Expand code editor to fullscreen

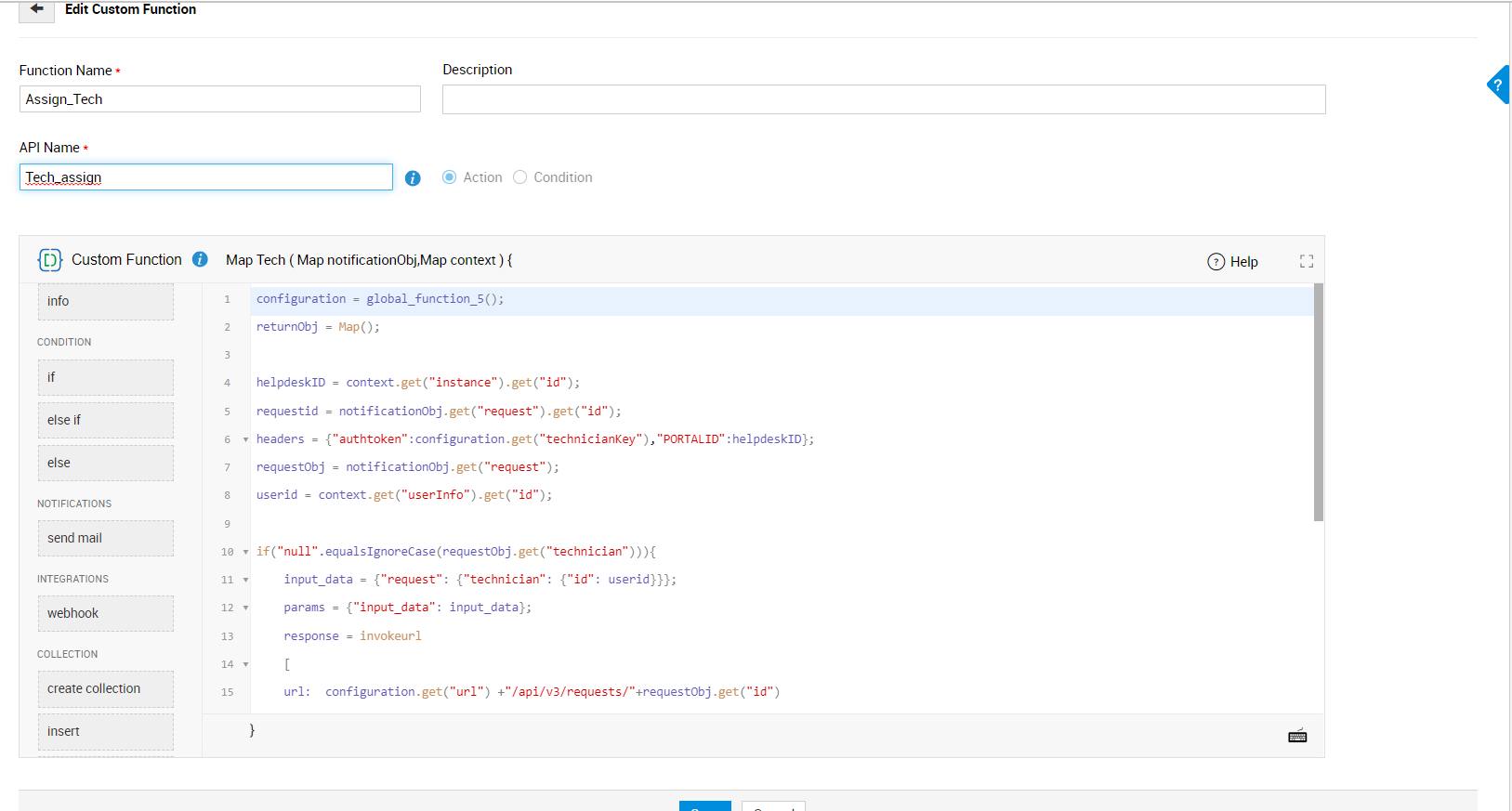coord(1306,262)
